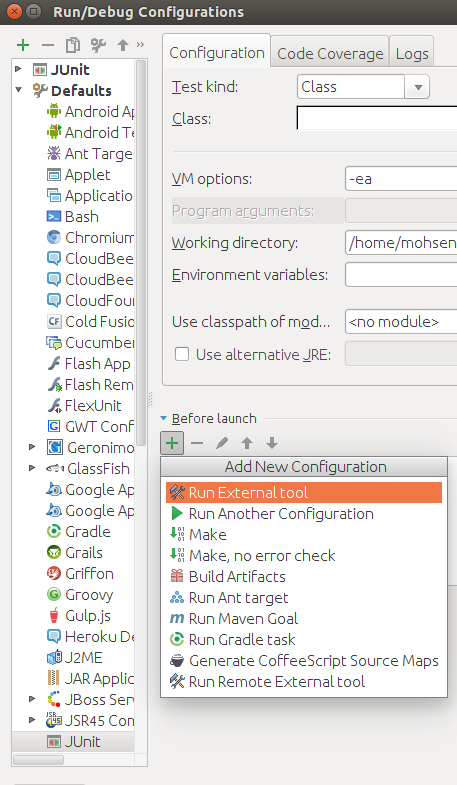
Task: Select Generate CoffeeScript Source Maps
Action: [304, 661]
